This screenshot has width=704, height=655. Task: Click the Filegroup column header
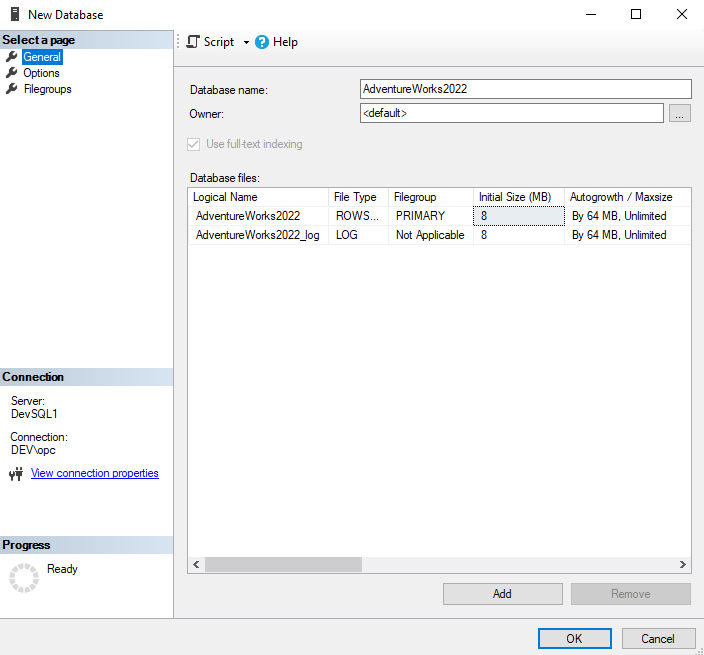(x=431, y=197)
